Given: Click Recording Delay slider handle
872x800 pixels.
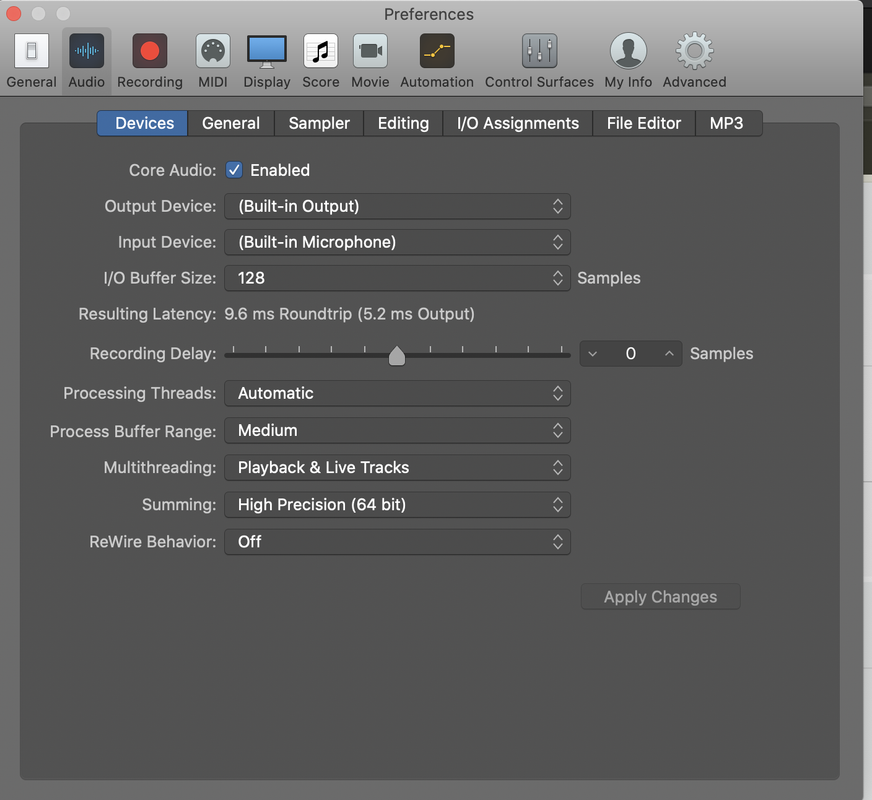Looking at the screenshot, I should 397,356.
